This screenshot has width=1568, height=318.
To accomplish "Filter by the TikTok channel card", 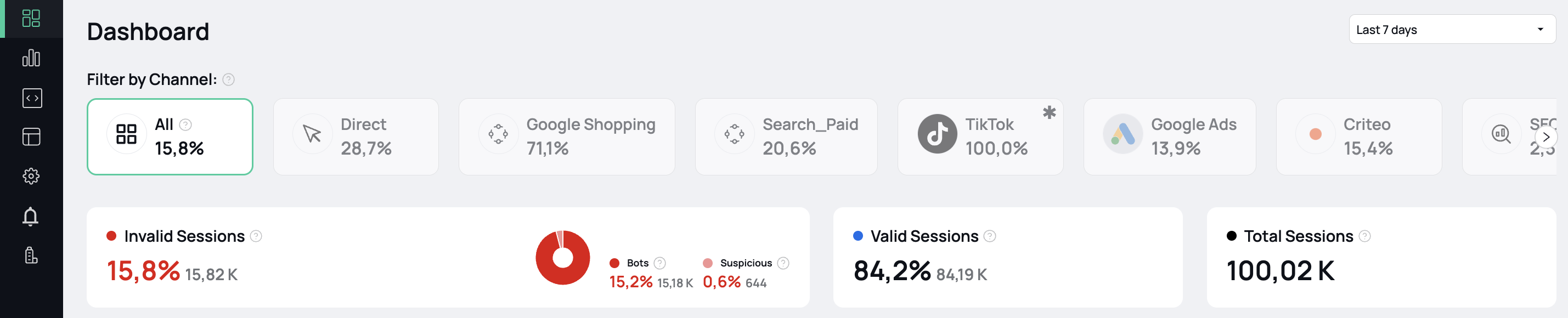I will [x=980, y=137].
